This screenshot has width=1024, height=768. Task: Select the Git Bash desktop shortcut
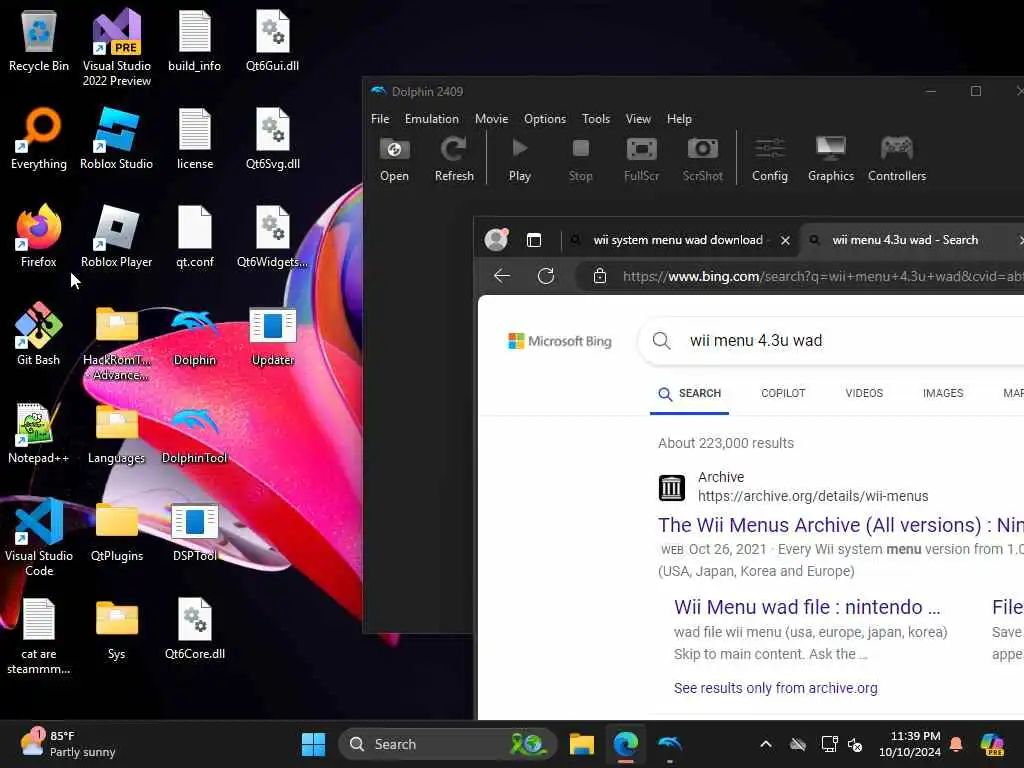[x=39, y=334]
